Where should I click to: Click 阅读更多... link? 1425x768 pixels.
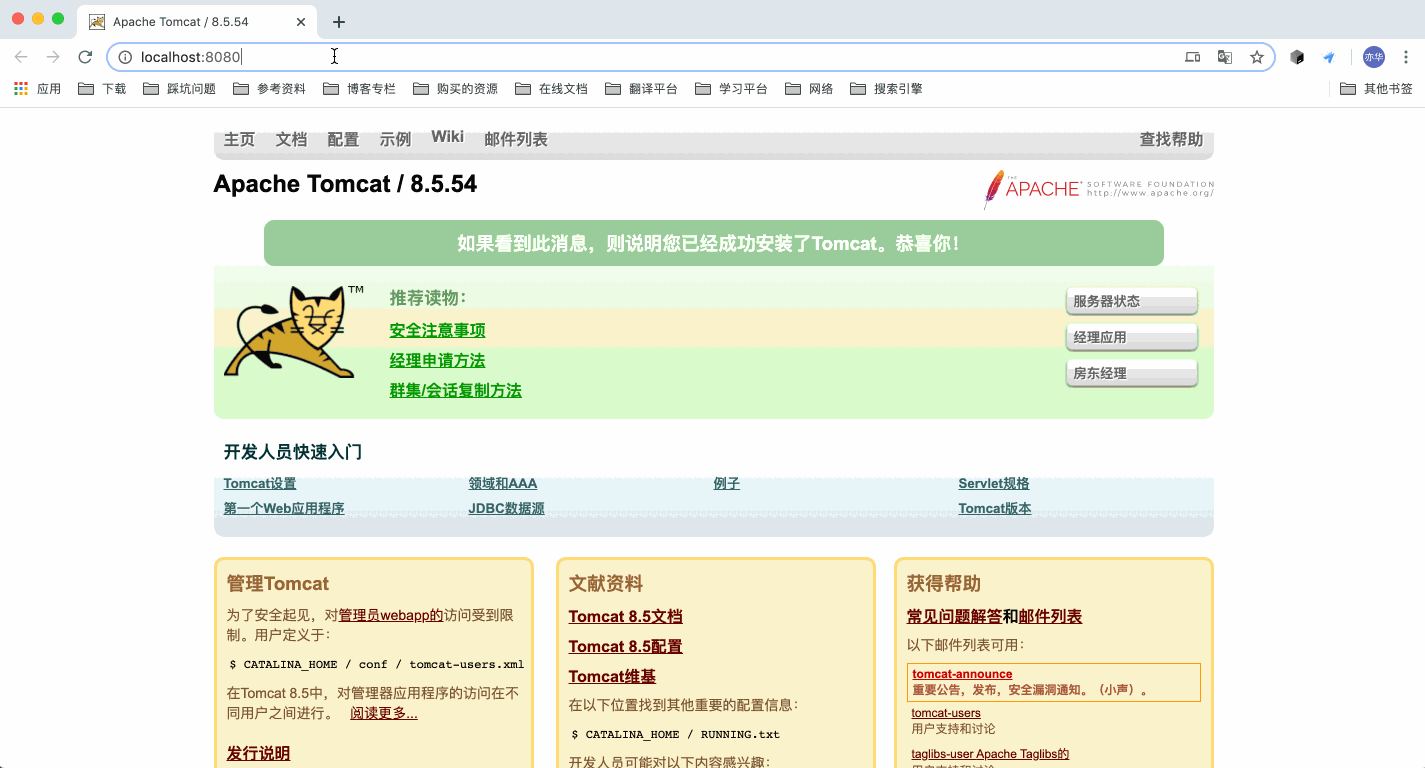(384, 713)
